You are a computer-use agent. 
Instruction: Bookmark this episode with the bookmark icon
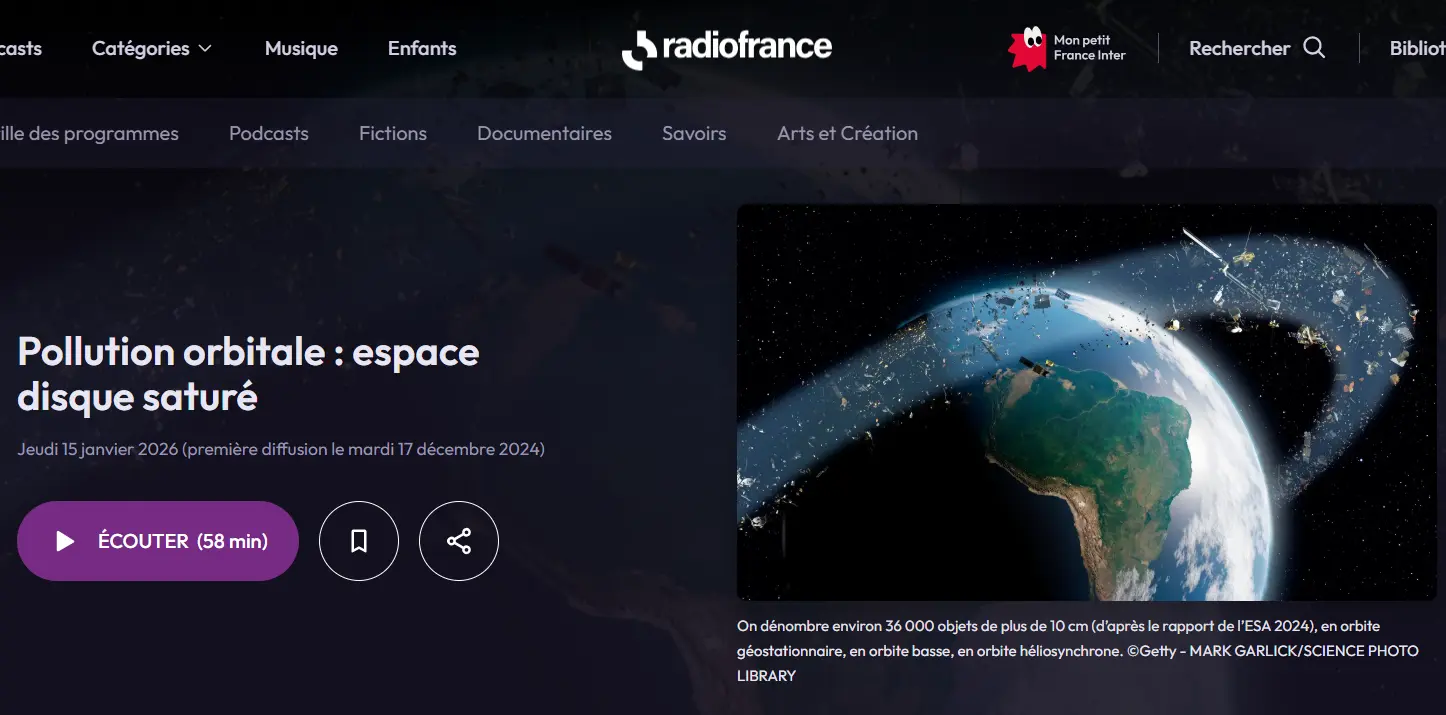click(x=359, y=541)
